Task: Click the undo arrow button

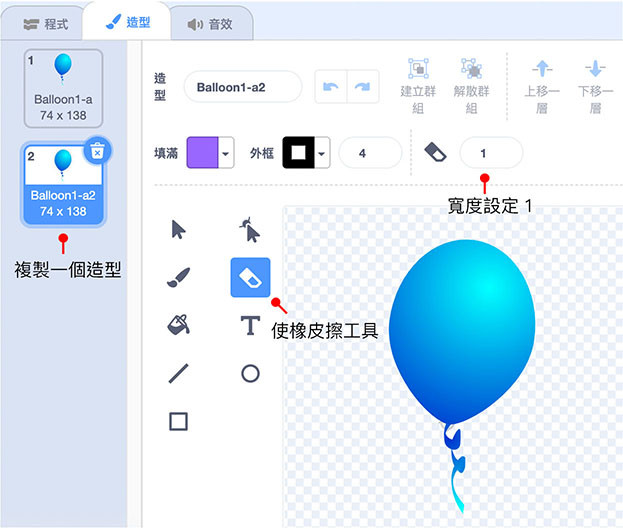Action: [331, 87]
